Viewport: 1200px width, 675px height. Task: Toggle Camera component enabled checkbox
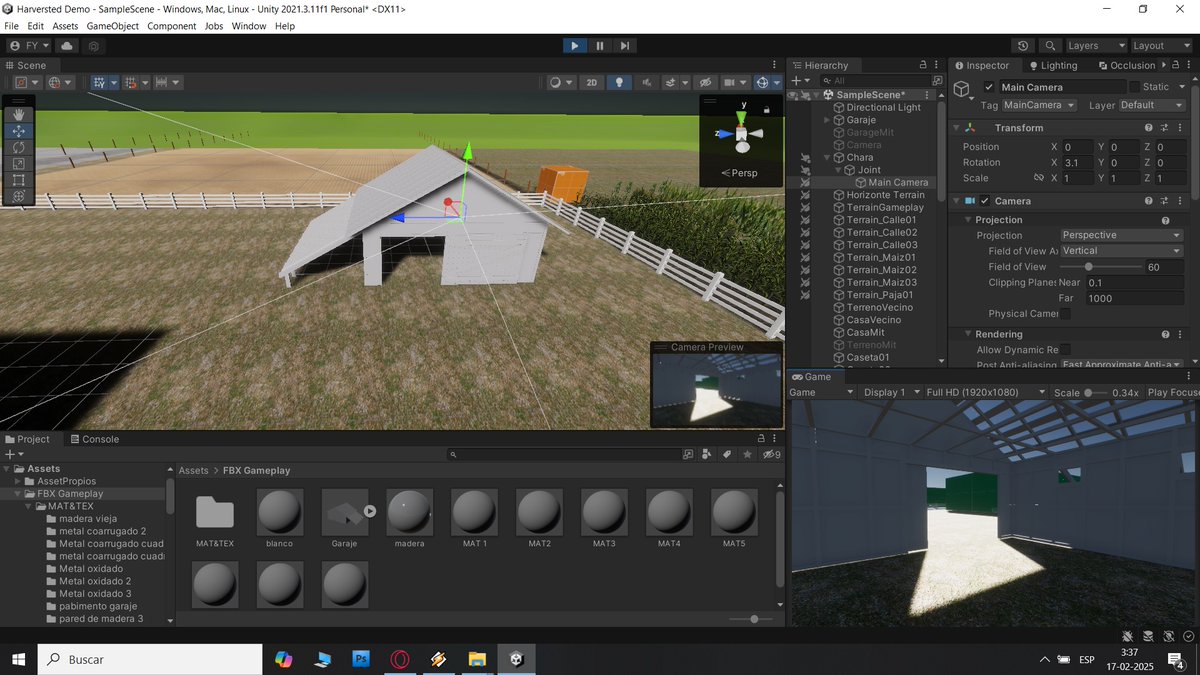tap(985, 201)
